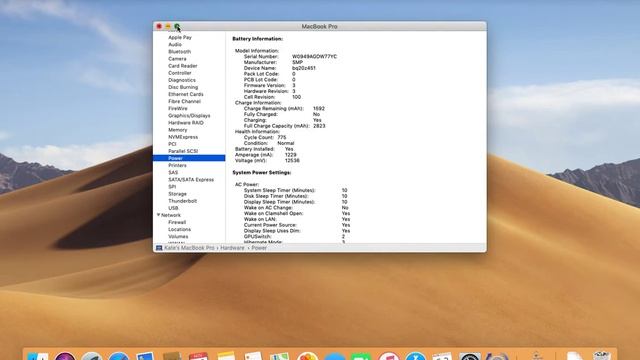Click the Condition value Normal
The image size is (640, 360).
coord(286,143)
